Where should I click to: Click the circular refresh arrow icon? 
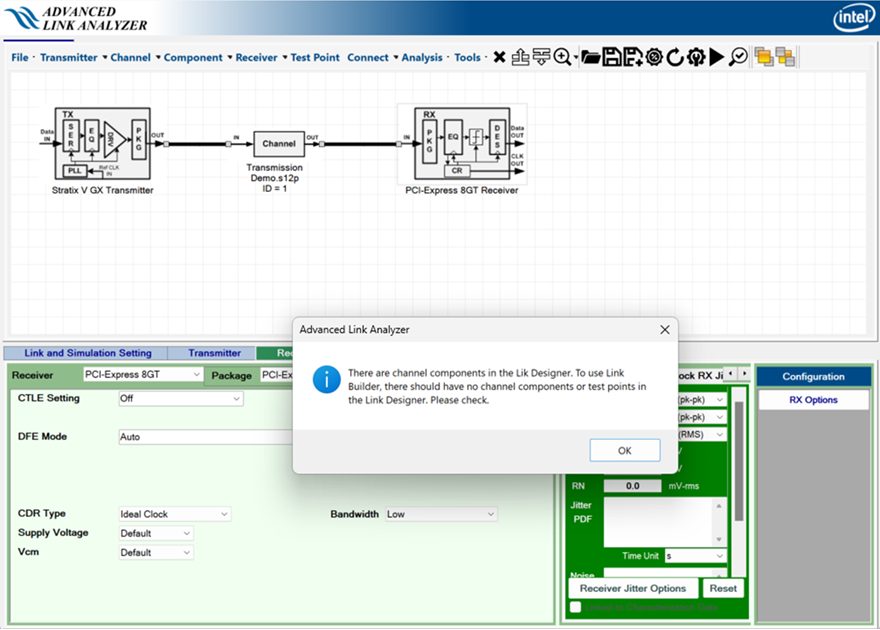(x=675, y=58)
